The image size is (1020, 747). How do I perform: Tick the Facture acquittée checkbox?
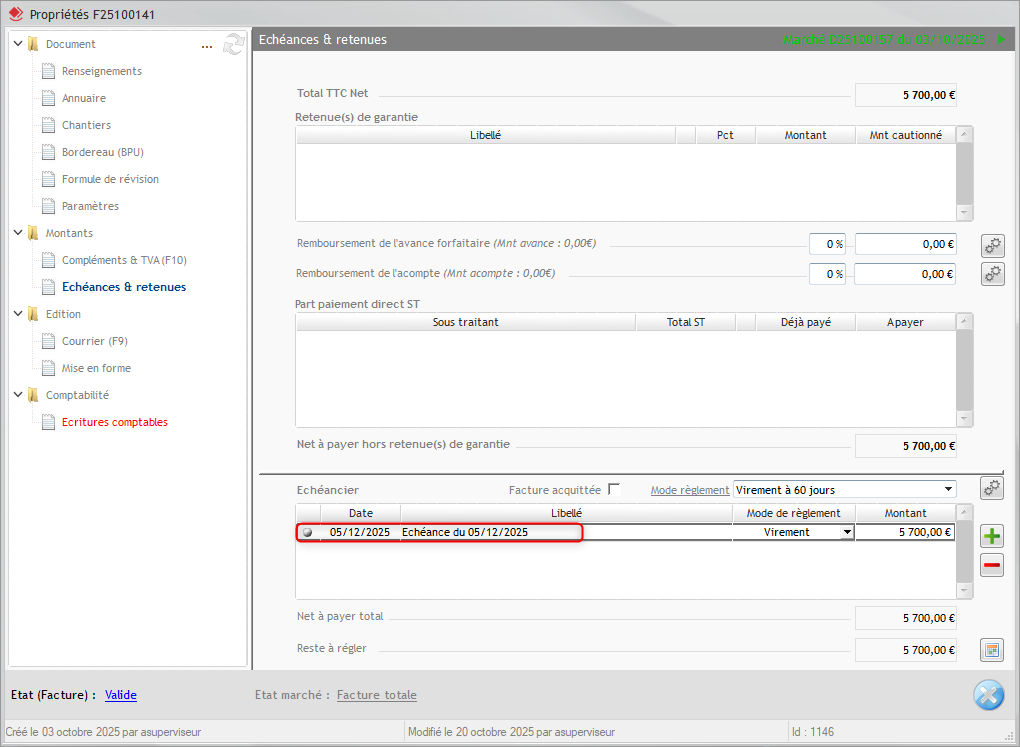coord(614,490)
